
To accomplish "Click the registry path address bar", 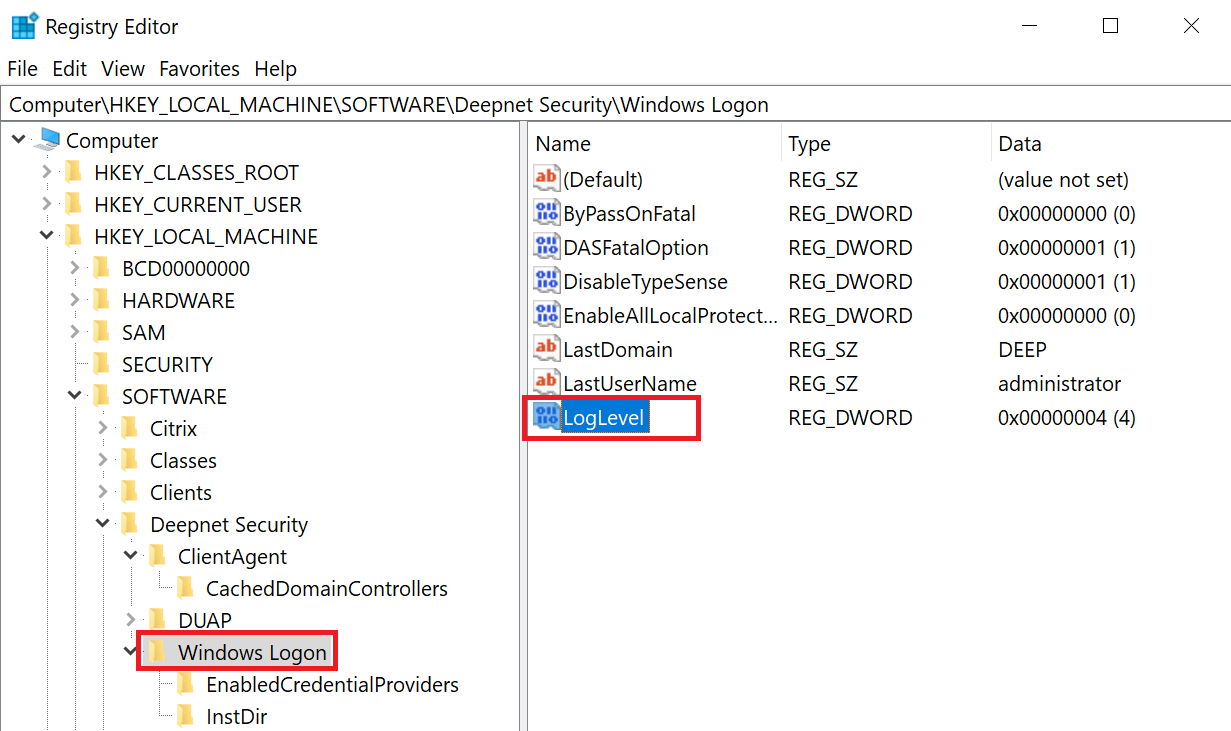I will (600, 105).
